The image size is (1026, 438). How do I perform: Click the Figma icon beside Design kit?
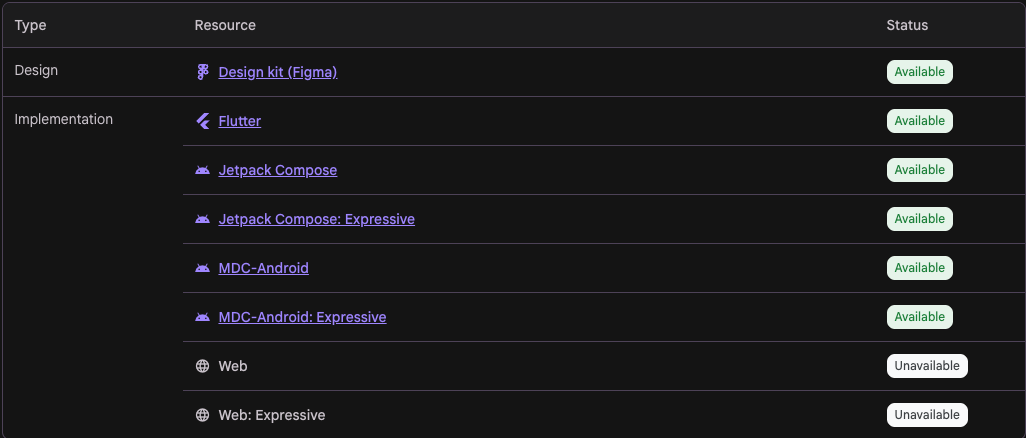(x=202, y=72)
